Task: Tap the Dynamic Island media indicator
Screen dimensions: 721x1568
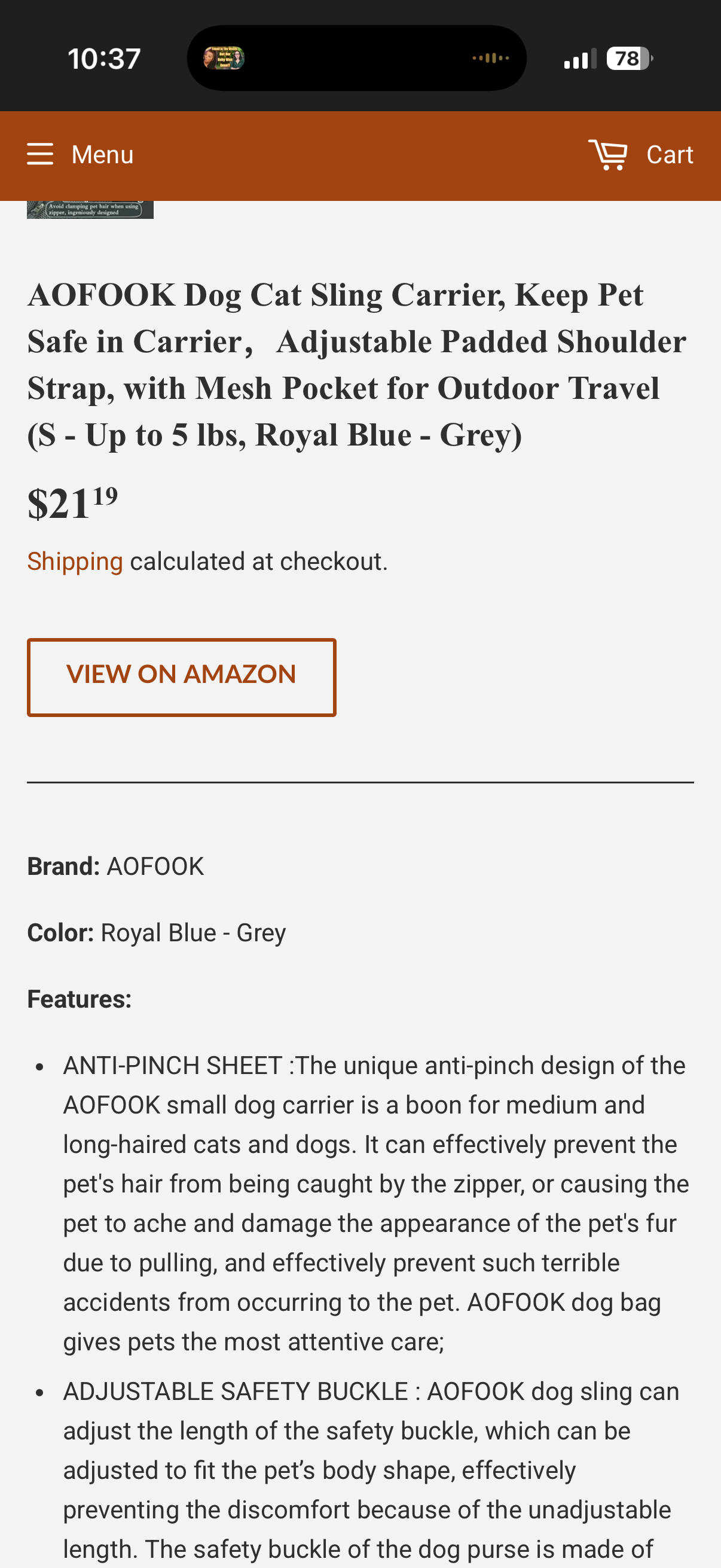Action: [358, 58]
